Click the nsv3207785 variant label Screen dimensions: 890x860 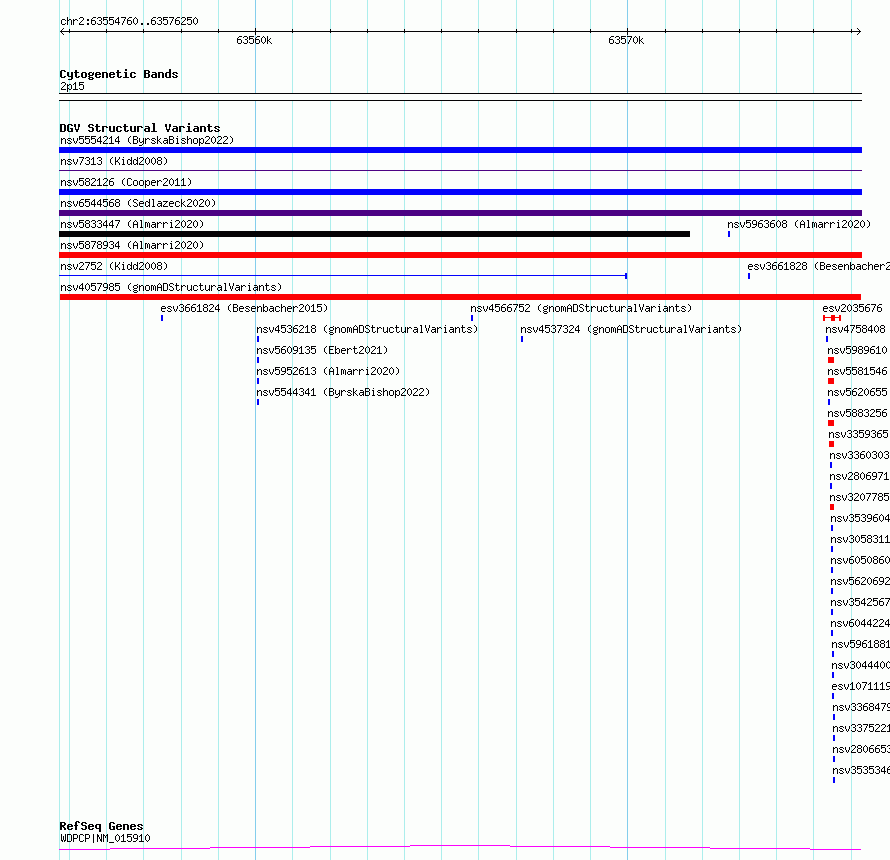tap(859, 497)
